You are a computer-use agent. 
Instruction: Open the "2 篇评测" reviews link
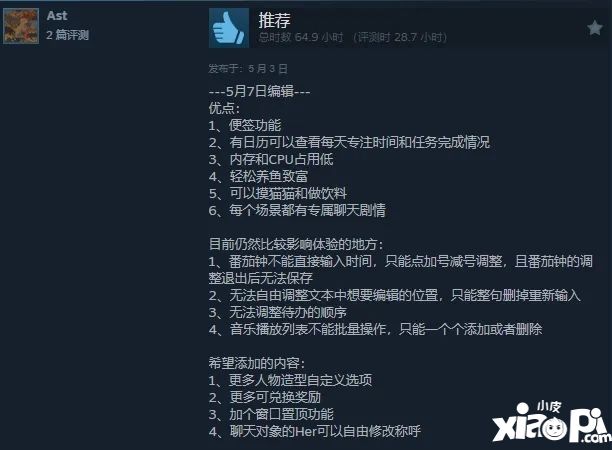[68, 35]
